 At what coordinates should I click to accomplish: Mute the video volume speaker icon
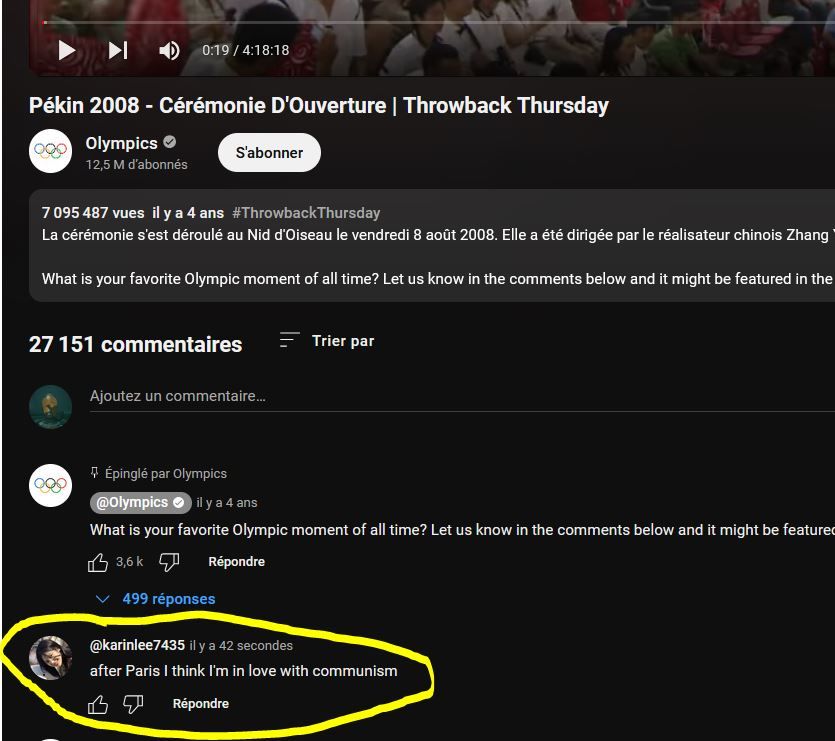169,51
